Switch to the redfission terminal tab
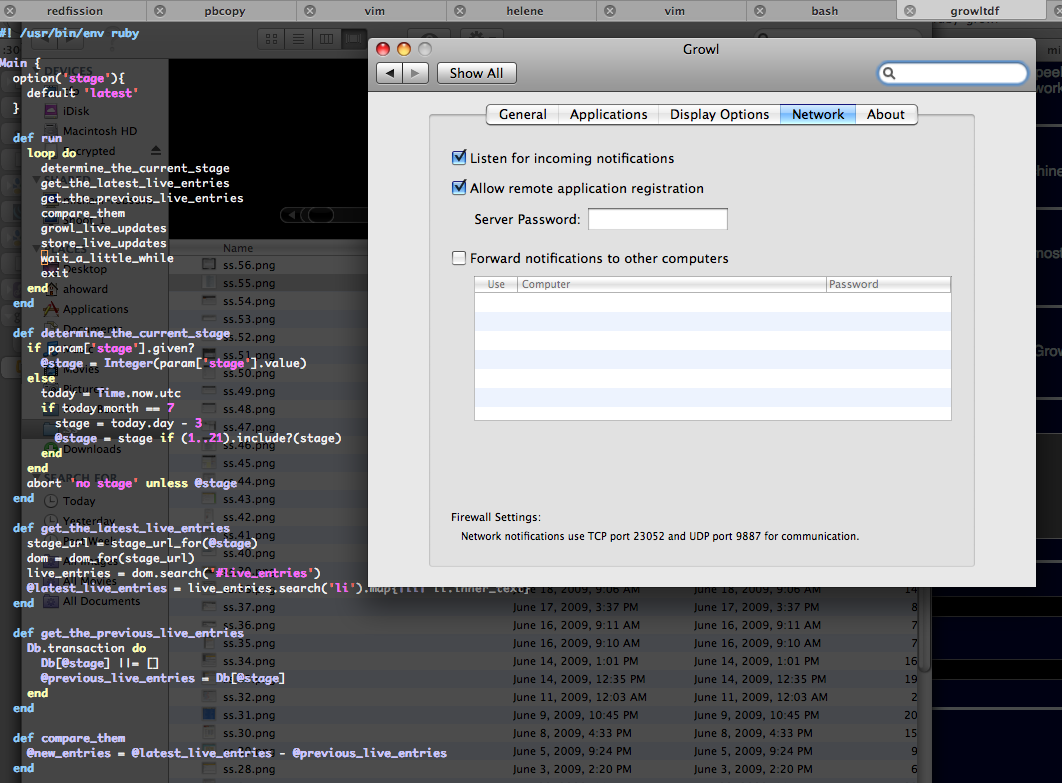Screen dimensions: 1062x783 click(75, 11)
